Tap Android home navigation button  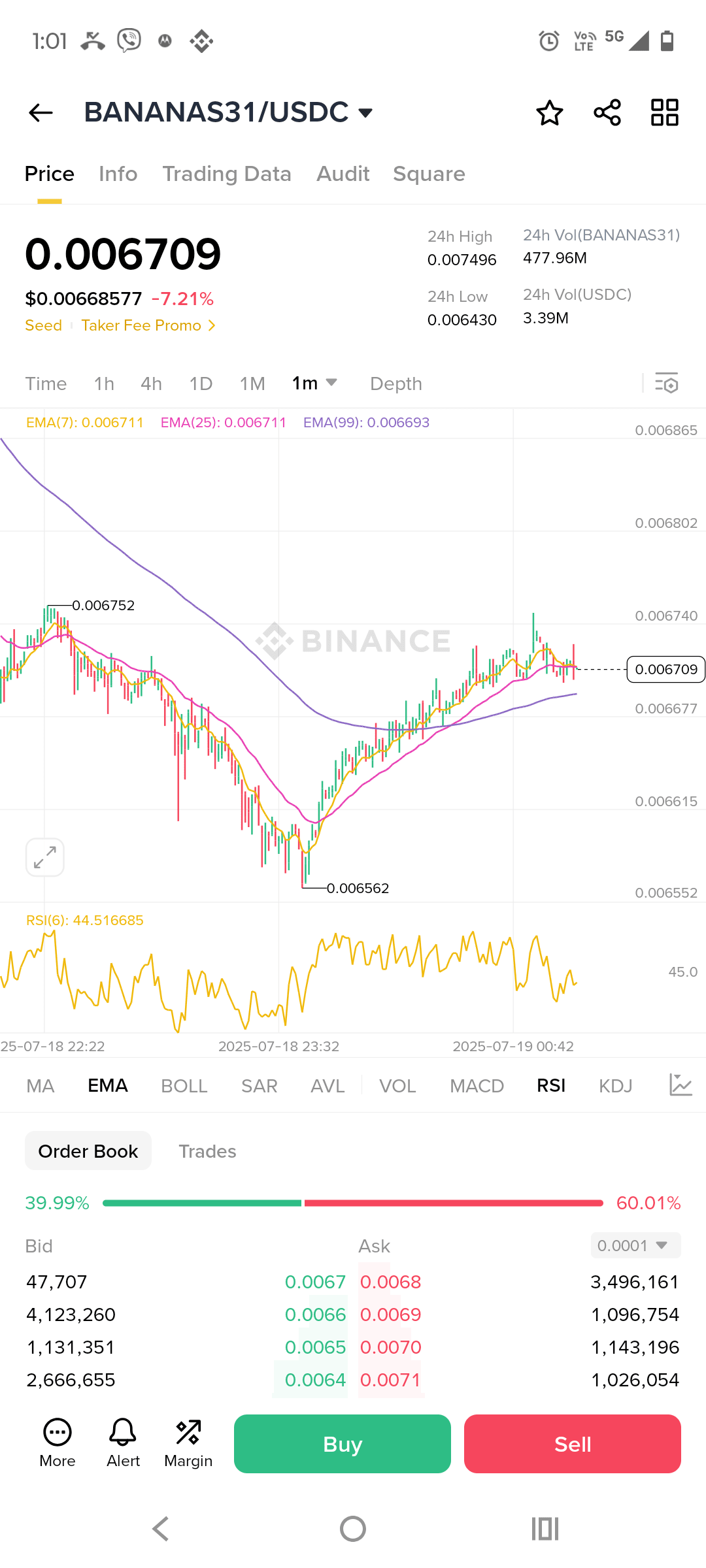point(353,1529)
